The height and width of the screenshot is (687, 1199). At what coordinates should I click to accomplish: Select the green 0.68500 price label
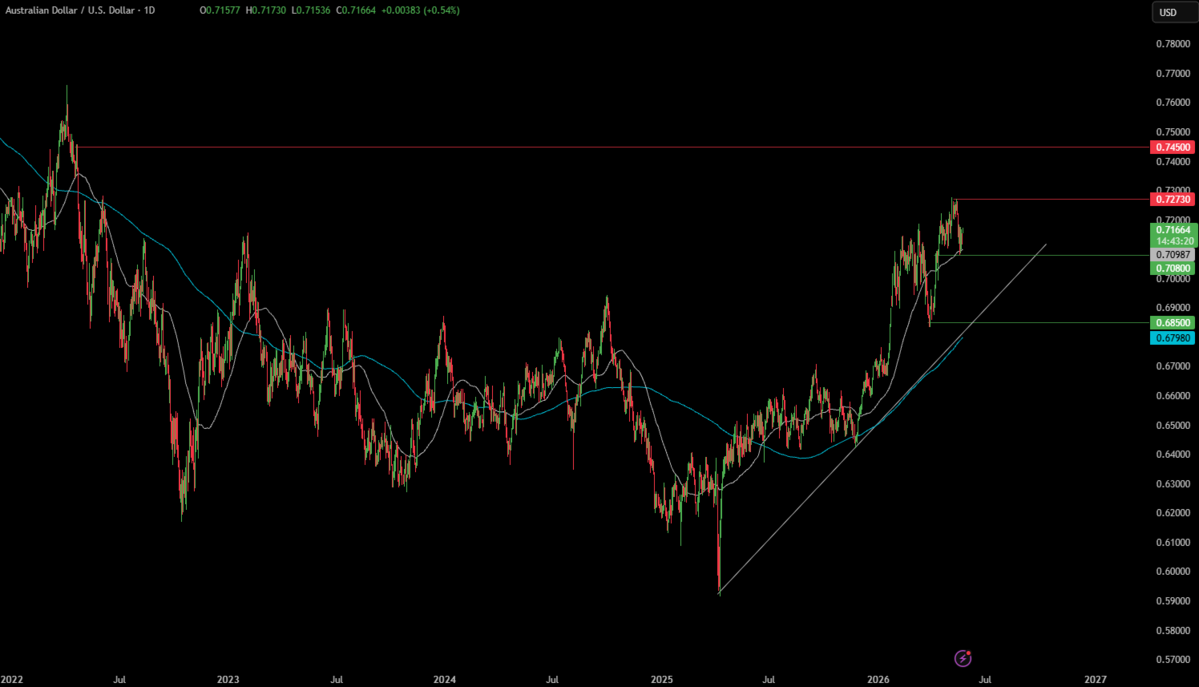(x=1172, y=323)
